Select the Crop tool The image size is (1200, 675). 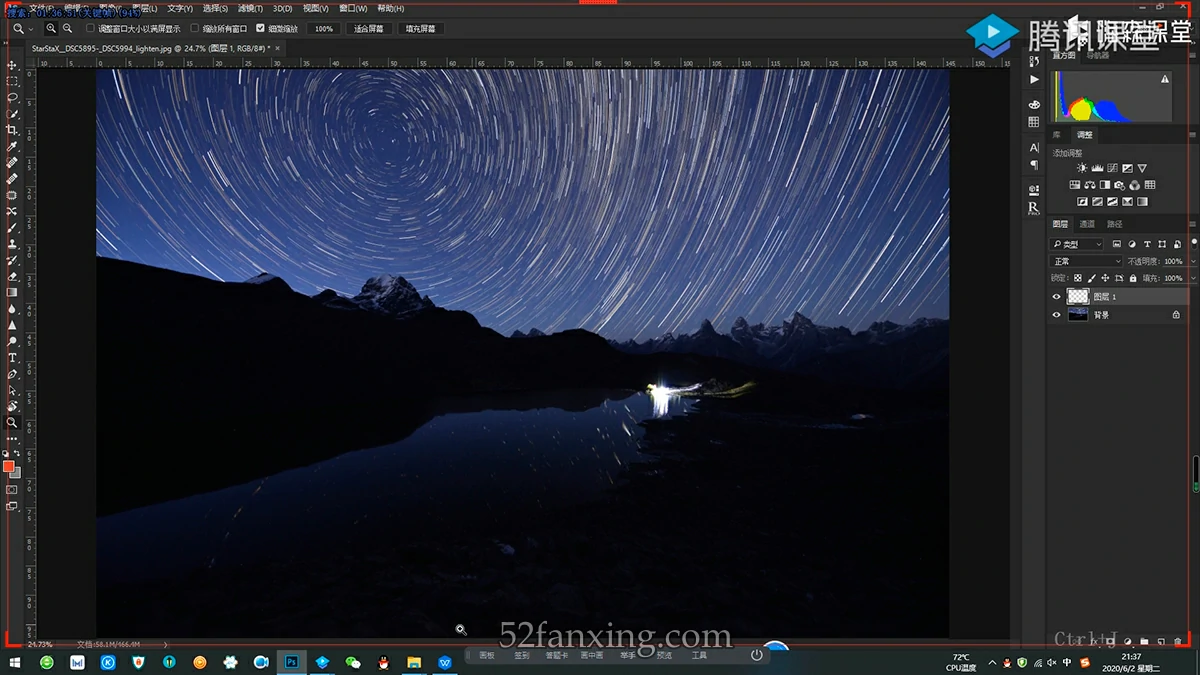[x=12, y=130]
